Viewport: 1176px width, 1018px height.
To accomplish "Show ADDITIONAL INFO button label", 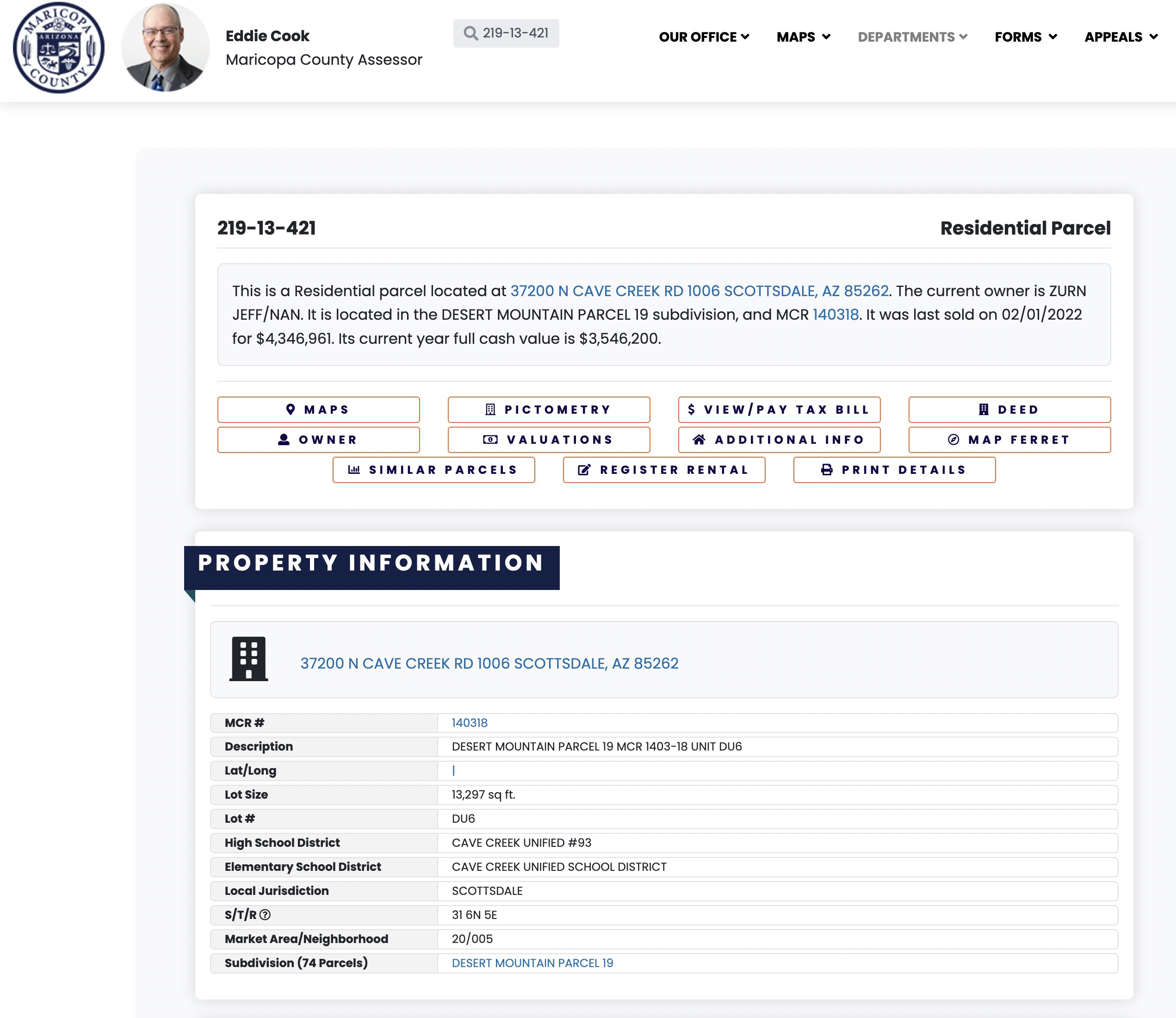I will point(789,440).
